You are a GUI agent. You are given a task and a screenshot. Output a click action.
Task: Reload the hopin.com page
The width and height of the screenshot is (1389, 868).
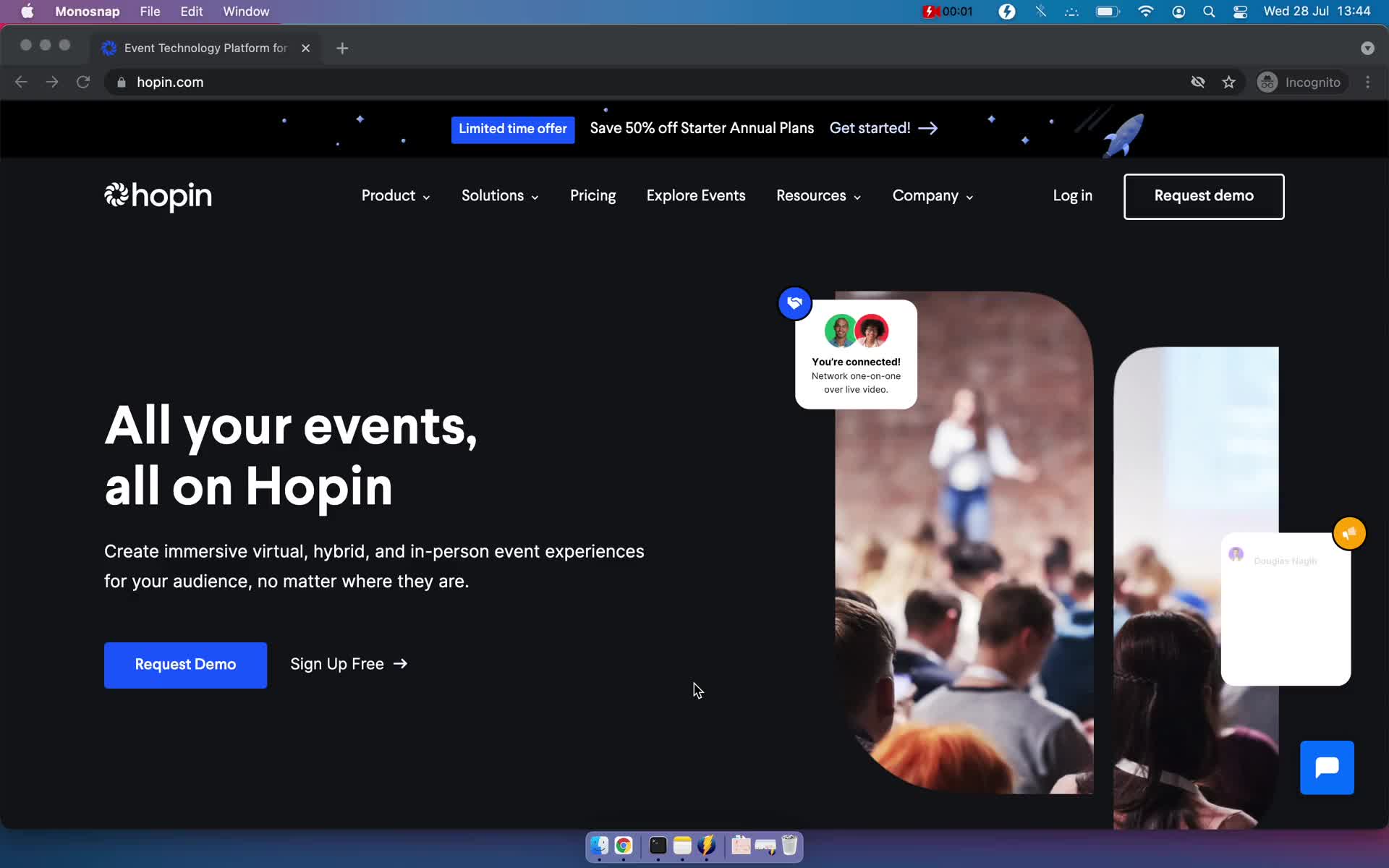[x=83, y=82]
